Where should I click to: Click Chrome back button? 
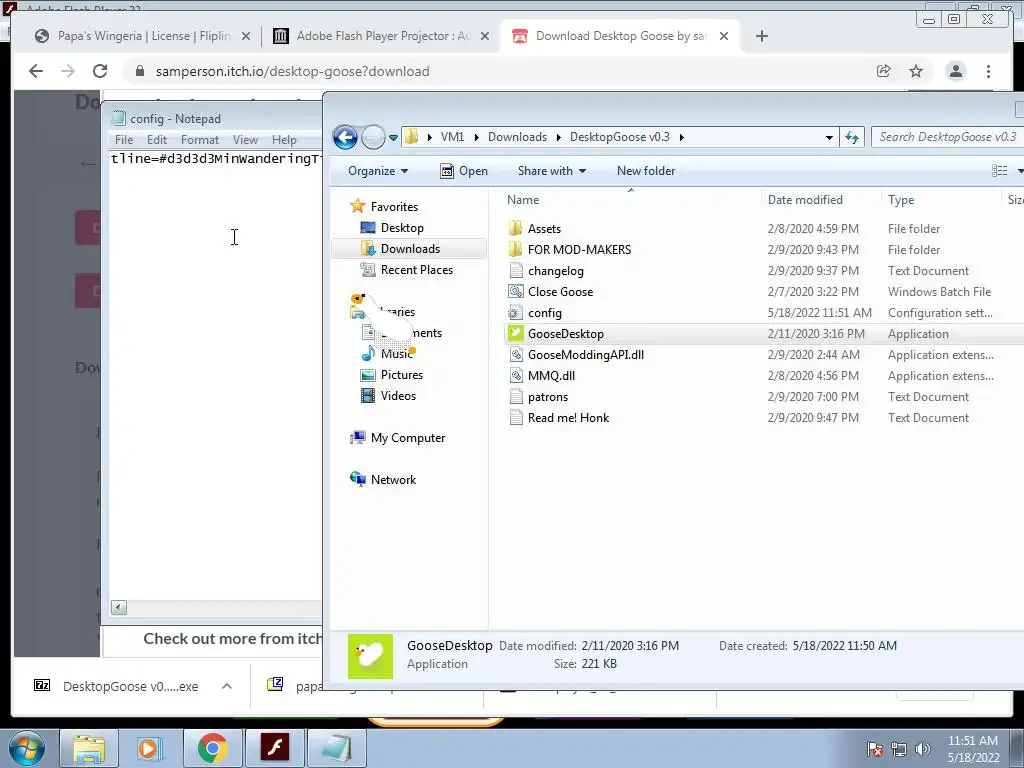tap(36, 71)
